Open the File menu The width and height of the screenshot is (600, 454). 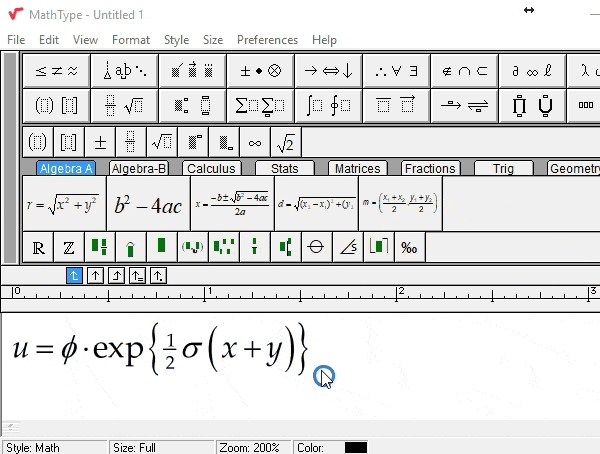click(16, 40)
